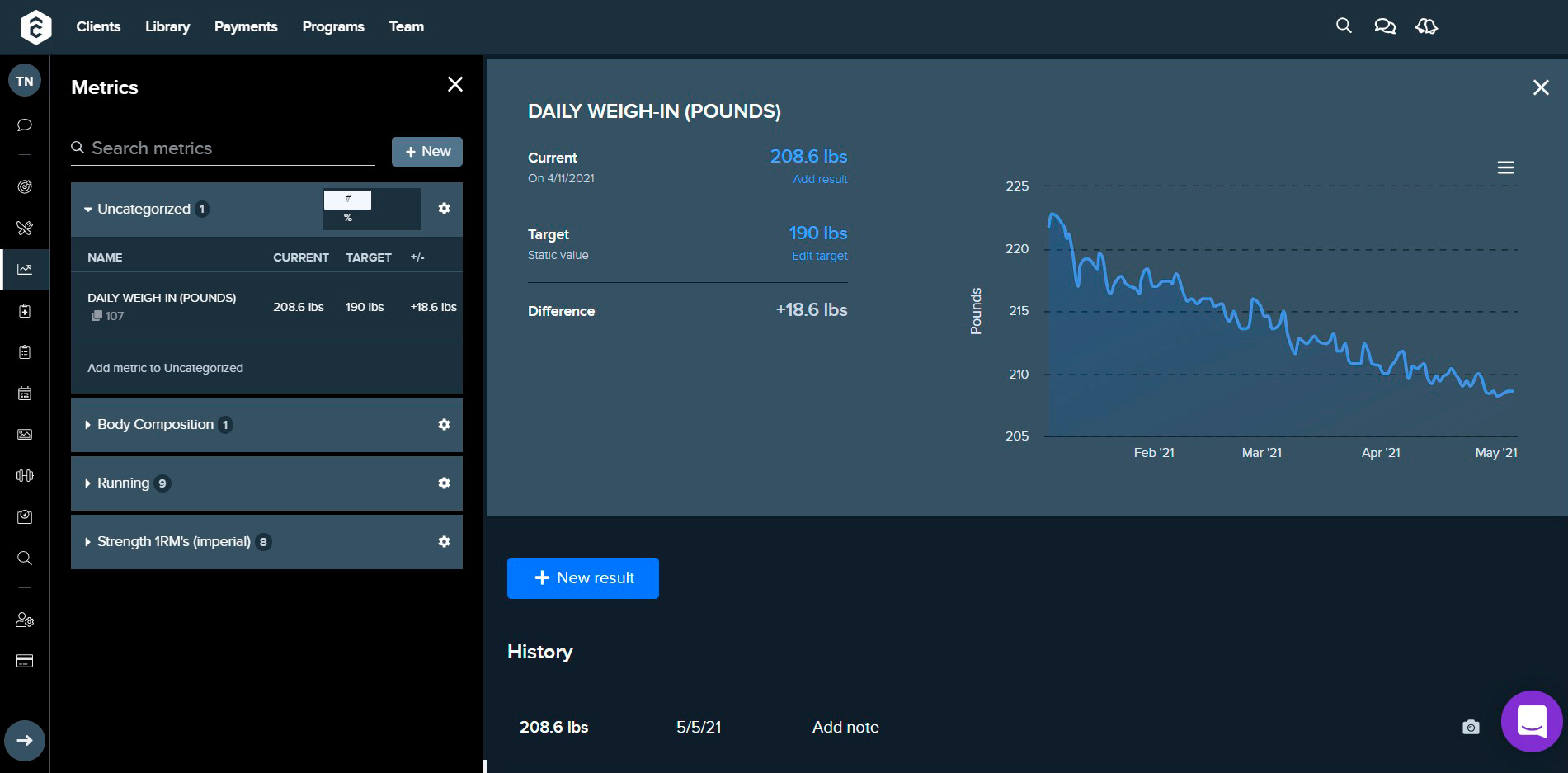Open the chart hamburger menu

(x=1505, y=167)
